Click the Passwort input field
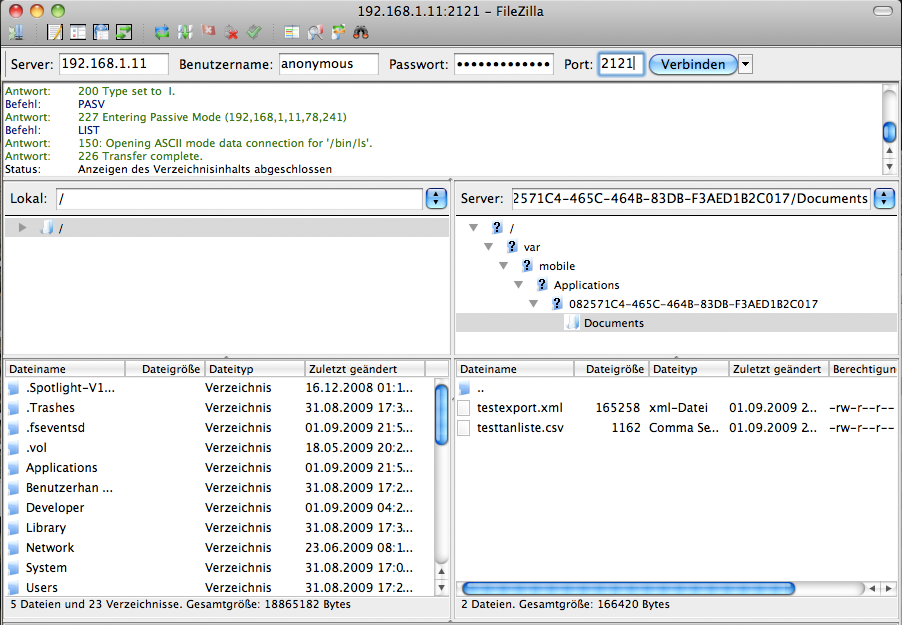Image resolution: width=902 pixels, height=625 pixels. point(503,64)
